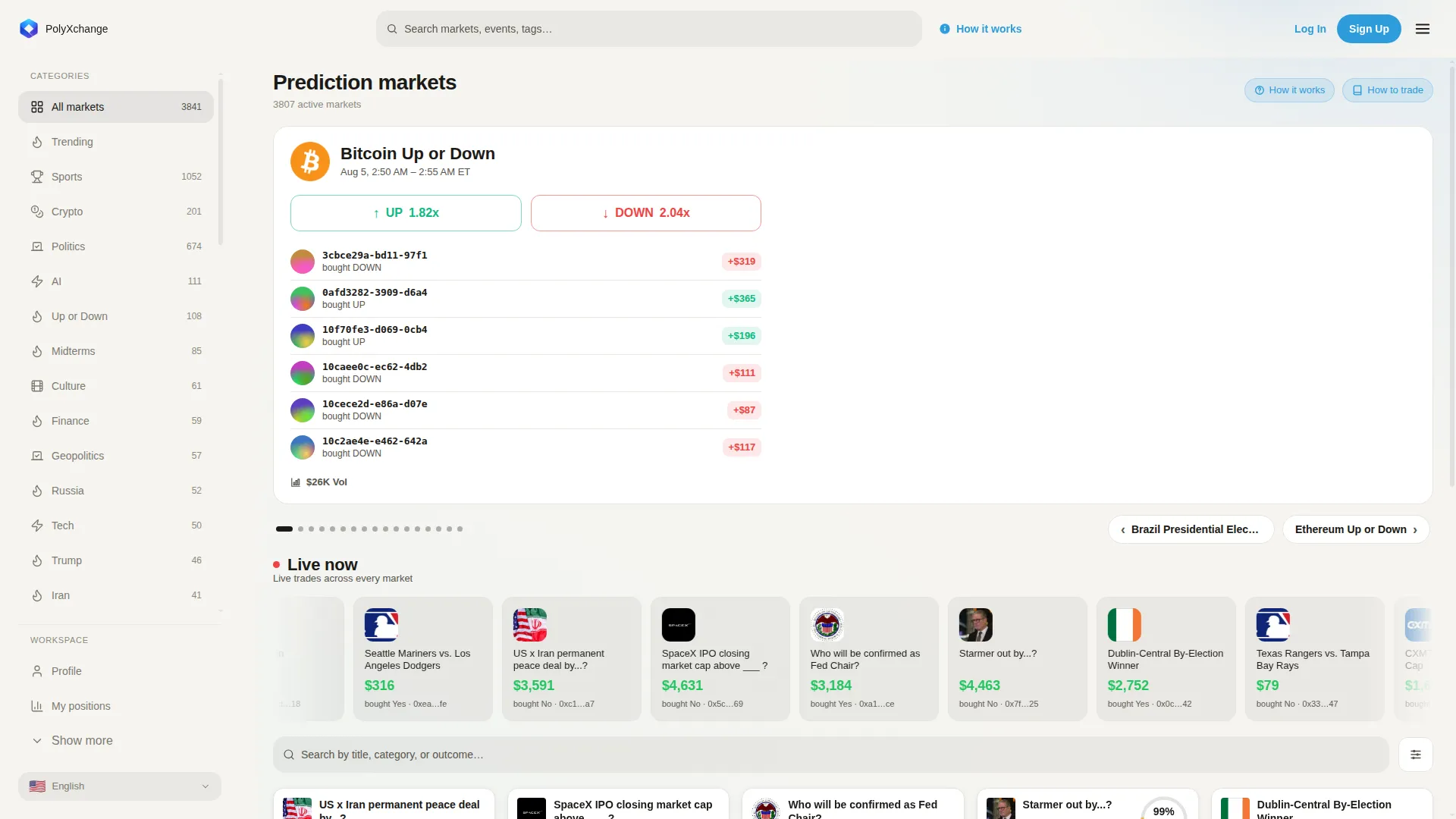Viewport: 1456px width, 819px height.
Task: Click the Log In link
Action: click(x=1310, y=29)
